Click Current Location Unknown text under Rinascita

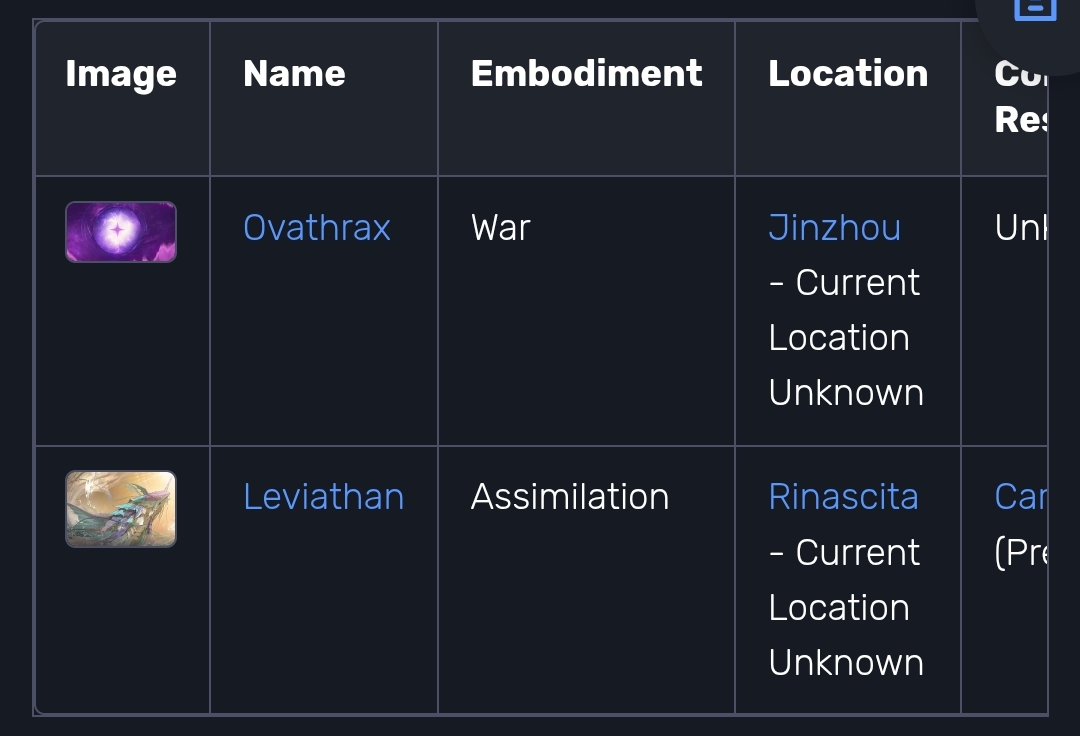(x=846, y=607)
